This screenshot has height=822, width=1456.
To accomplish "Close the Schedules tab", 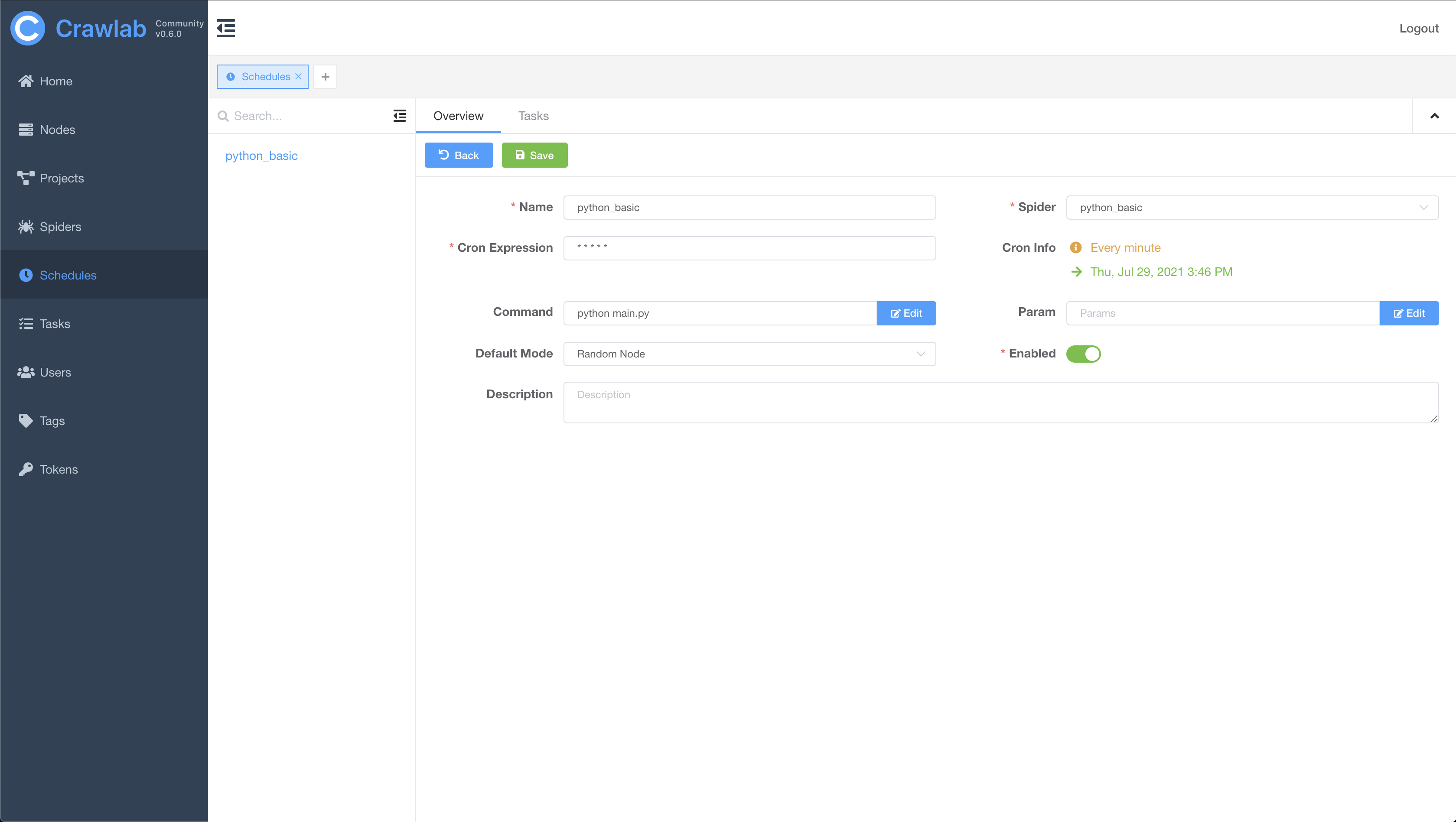I will (x=298, y=76).
